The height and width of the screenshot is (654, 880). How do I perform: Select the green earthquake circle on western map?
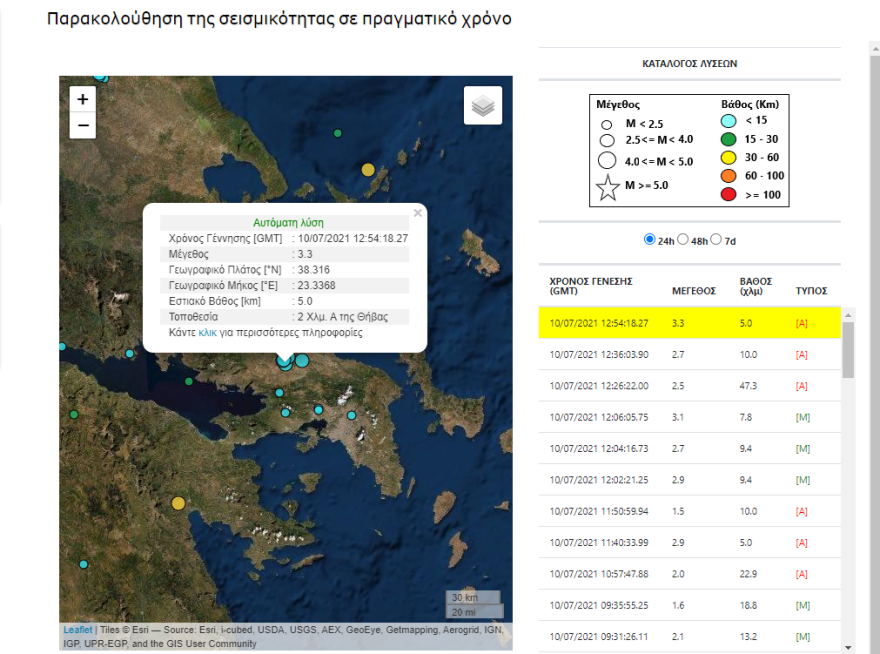click(x=73, y=415)
